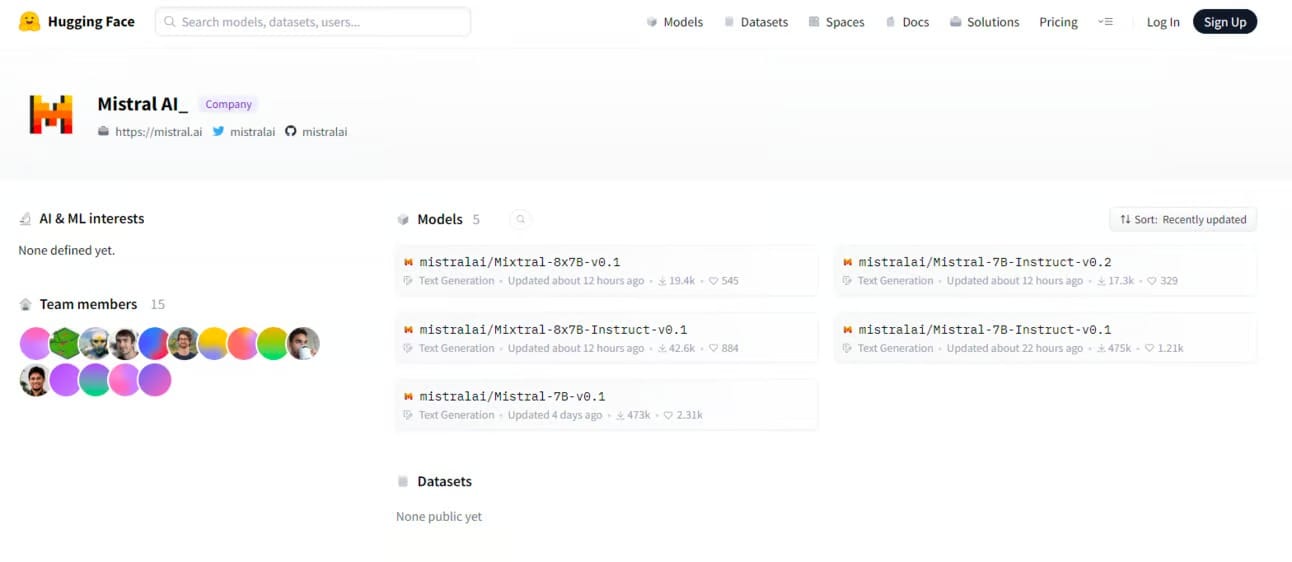Click the 2.31k likes count

[683, 415]
